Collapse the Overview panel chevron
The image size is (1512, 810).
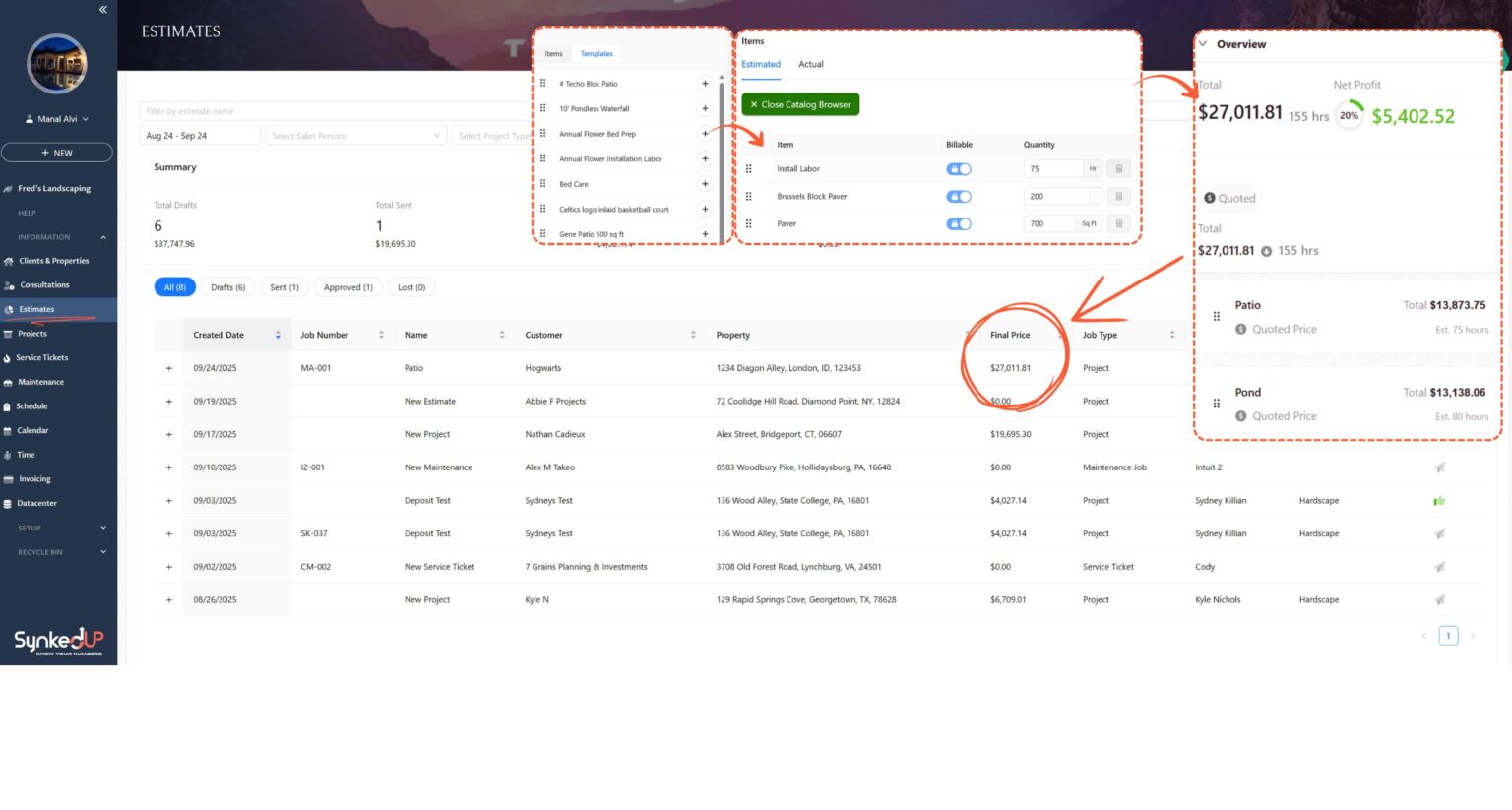coord(1203,44)
